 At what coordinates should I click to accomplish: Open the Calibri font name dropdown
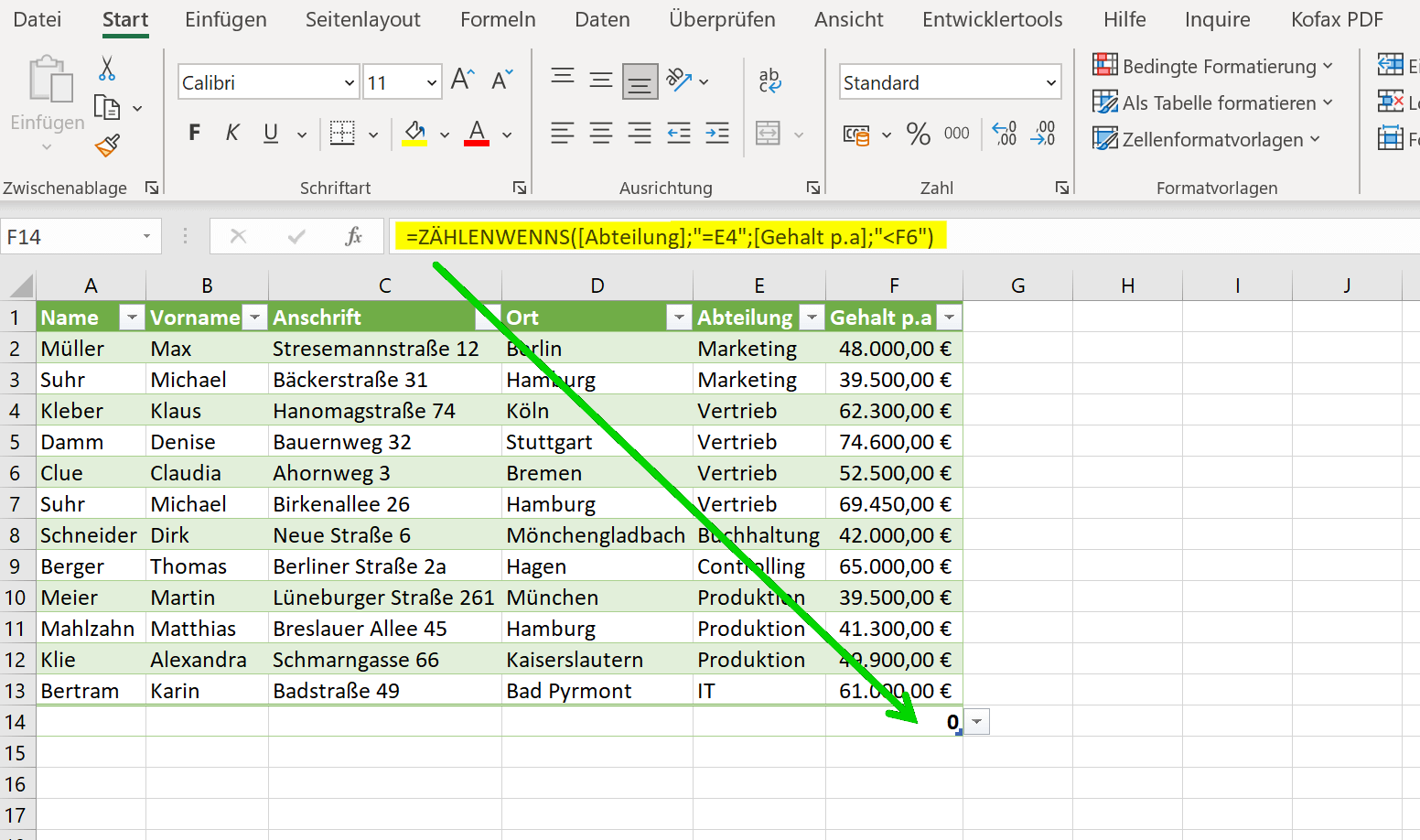point(349,83)
